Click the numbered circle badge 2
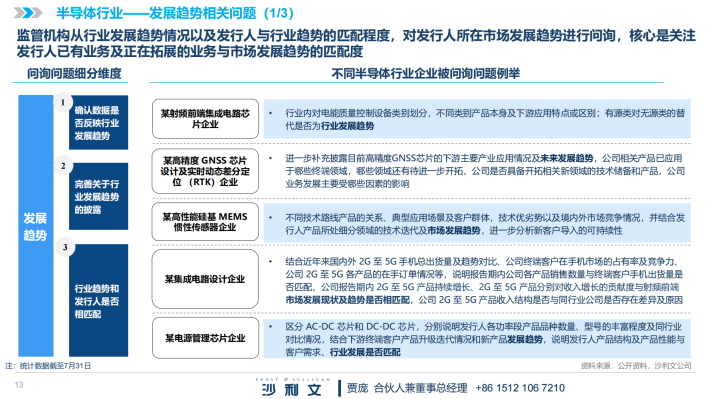Image resolution: width=710 pixels, height=399 pixels. click(x=63, y=166)
